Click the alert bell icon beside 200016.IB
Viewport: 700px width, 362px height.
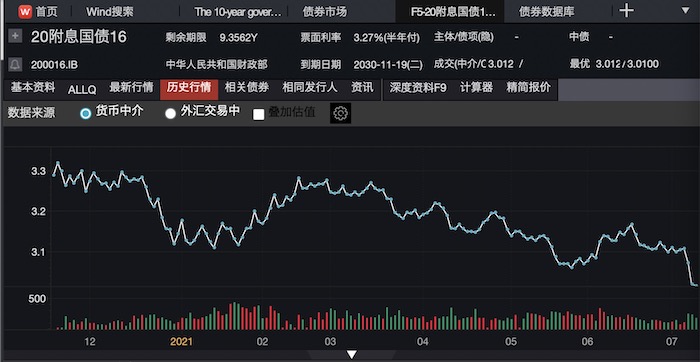tap(15, 64)
